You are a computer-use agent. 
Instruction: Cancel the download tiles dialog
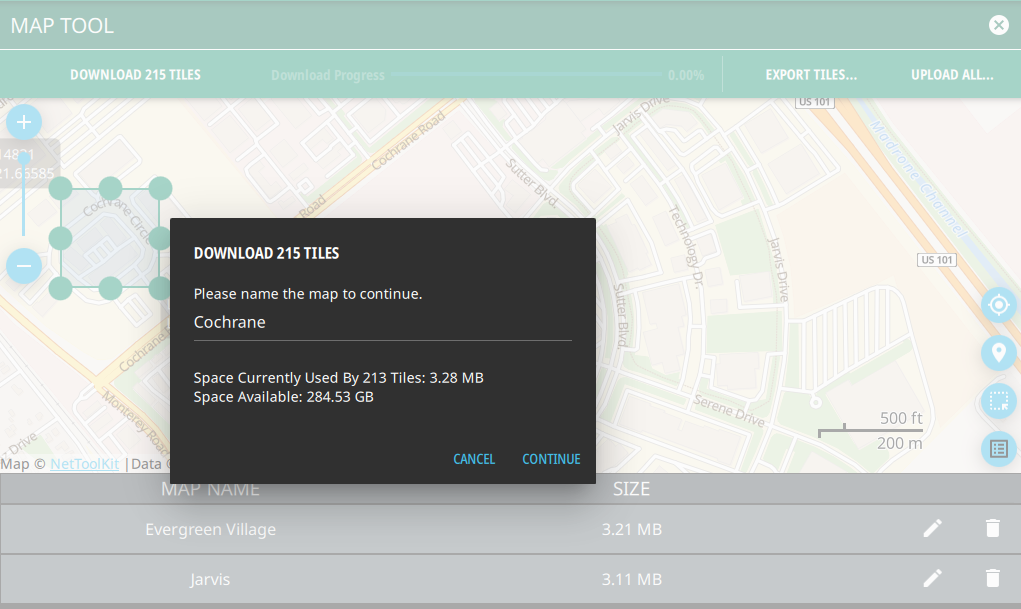(x=474, y=459)
